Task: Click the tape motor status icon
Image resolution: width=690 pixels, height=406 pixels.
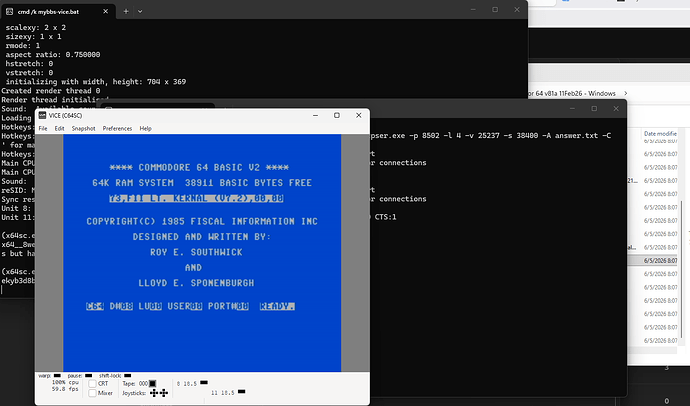Action: (152, 384)
